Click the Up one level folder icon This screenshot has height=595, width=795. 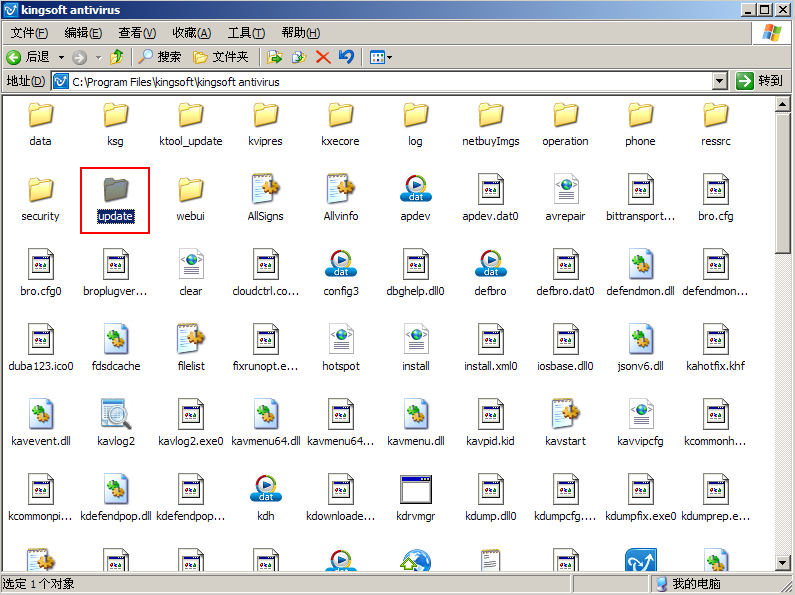click(x=117, y=57)
